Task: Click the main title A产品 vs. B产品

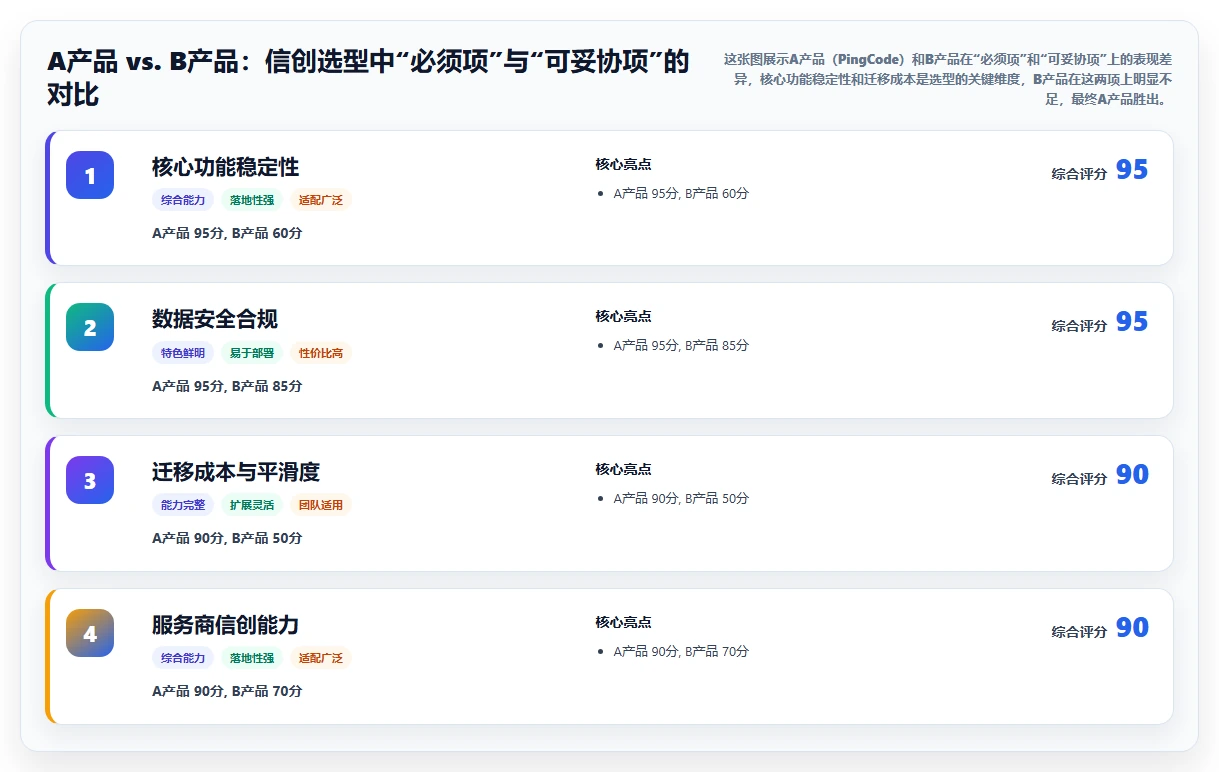Action: click(x=368, y=78)
